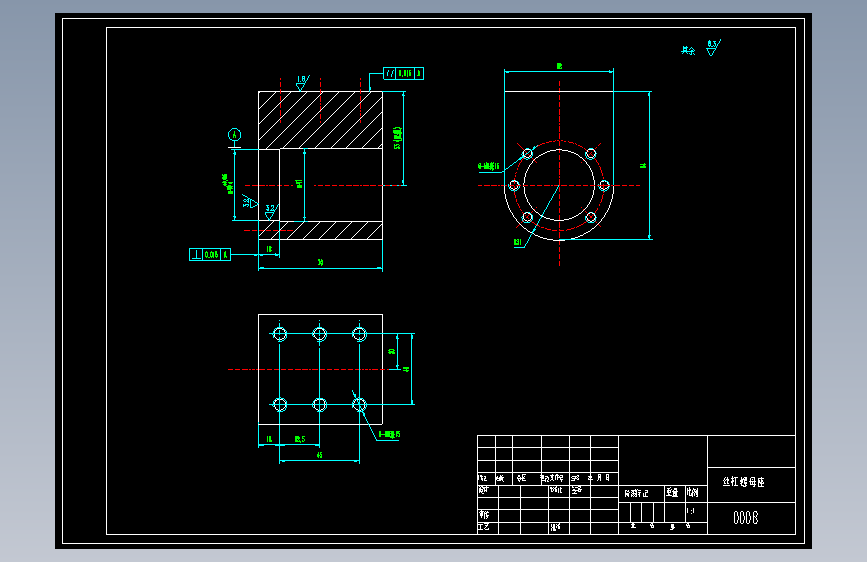Click the 12.5 dimension under bottom view
Image resolution: width=867 pixels, height=562 pixels.
click(x=300, y=439)
